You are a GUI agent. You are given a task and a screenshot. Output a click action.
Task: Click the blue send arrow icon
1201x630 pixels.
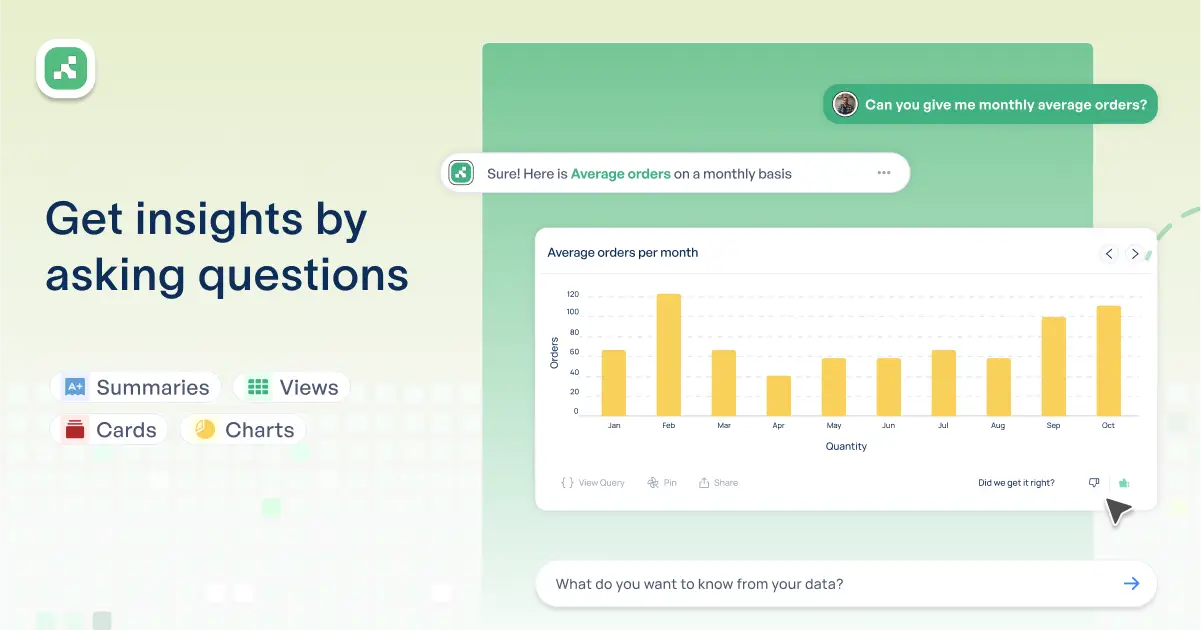coord(1131,584)
